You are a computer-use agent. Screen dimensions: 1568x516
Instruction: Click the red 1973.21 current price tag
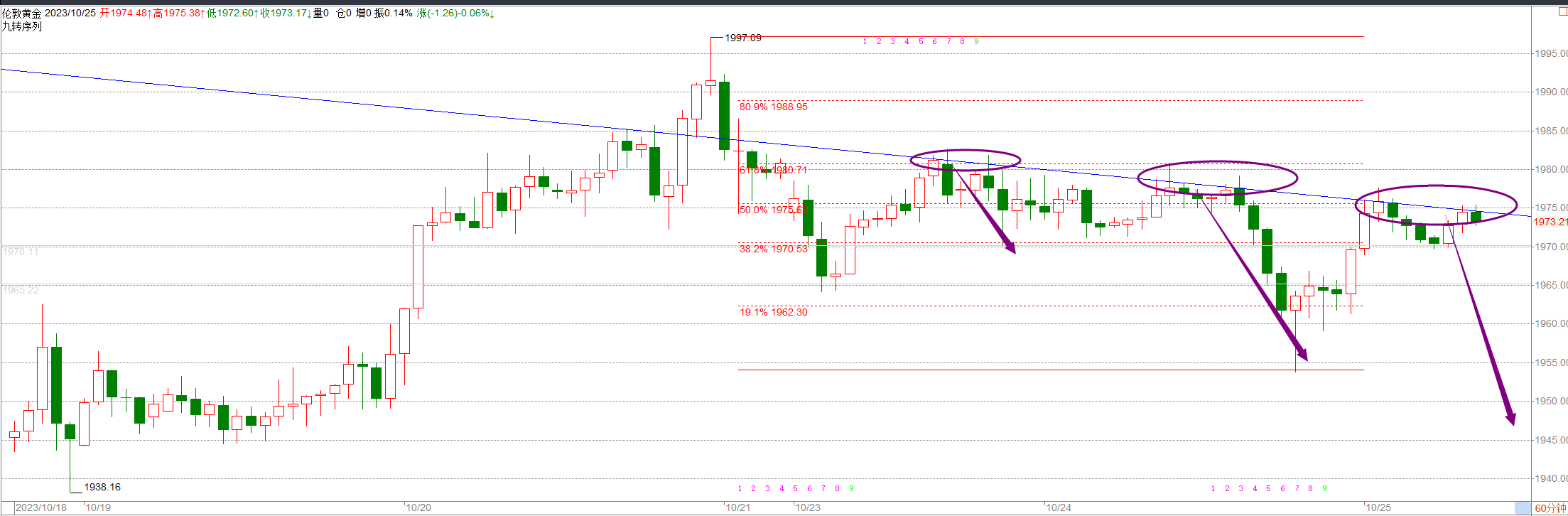point(1550,222)
